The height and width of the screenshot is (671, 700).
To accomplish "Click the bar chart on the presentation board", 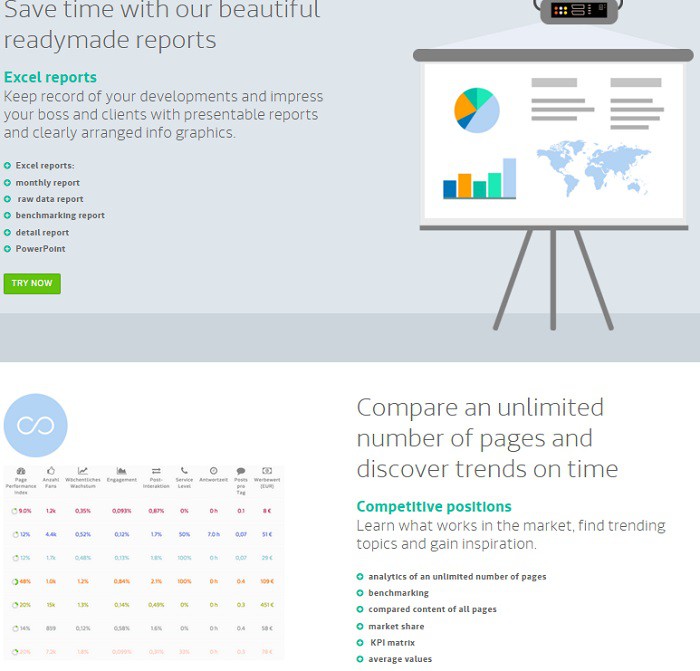I will click(479, 180).
